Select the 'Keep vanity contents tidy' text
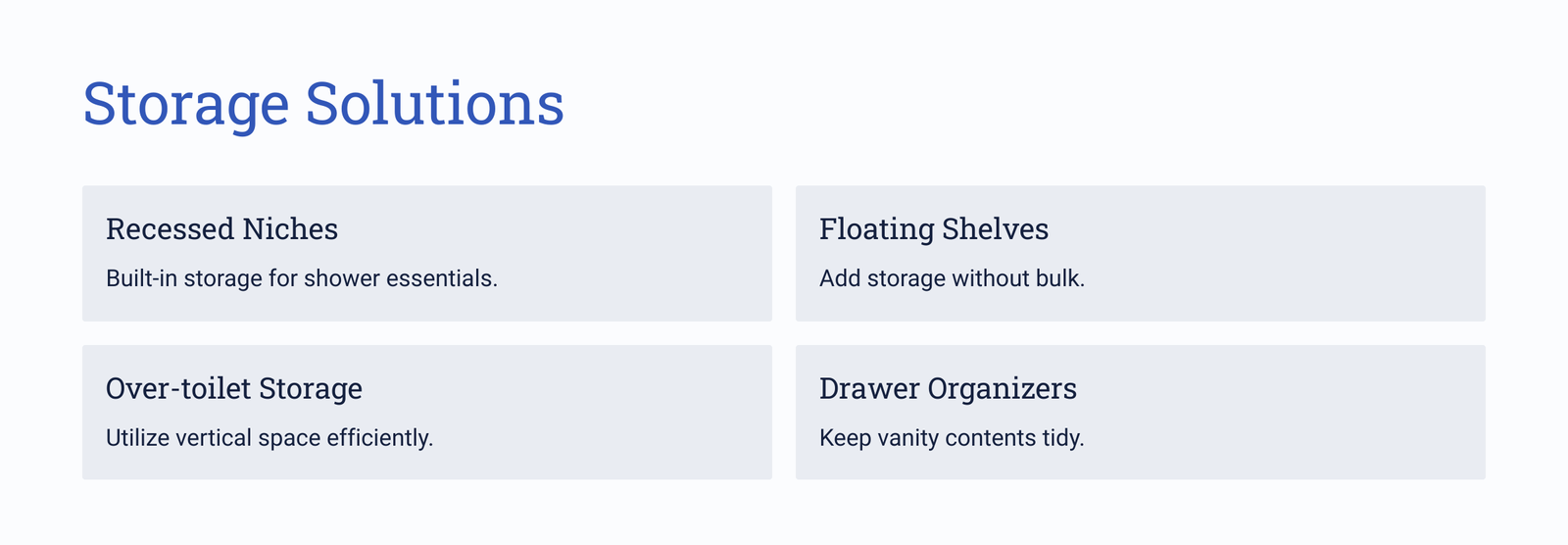Image resolution: width=1568 pixels, height=545 pixels. point(952,437)
